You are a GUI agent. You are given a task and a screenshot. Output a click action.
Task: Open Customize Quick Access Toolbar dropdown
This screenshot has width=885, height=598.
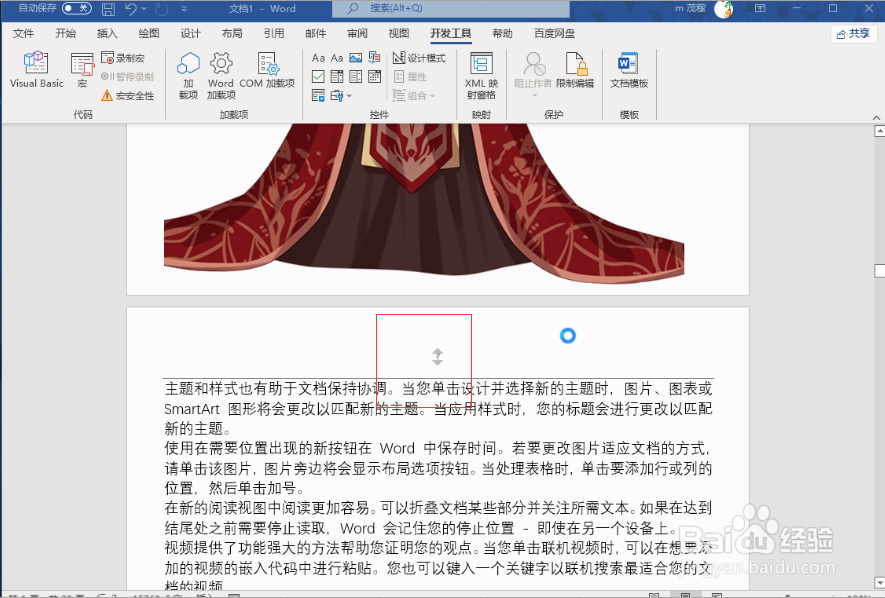[x=184, y=8]
